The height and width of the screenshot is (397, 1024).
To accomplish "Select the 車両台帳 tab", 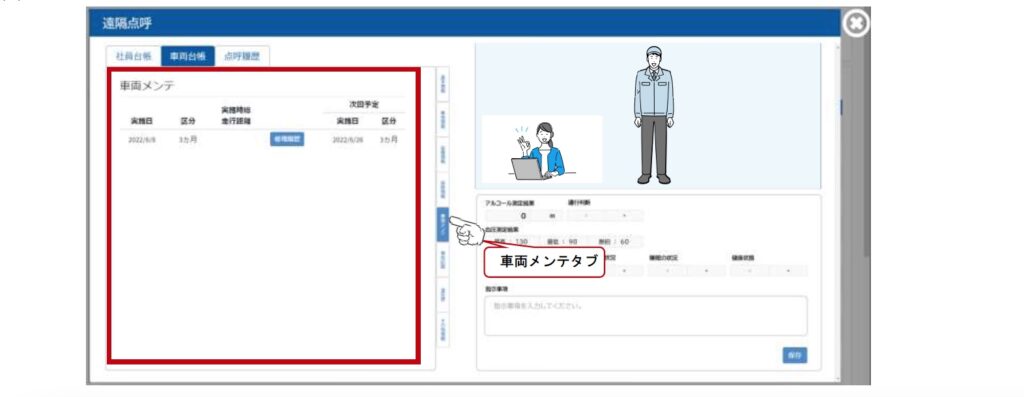I will pyautogui.click(x=187, y=56).
